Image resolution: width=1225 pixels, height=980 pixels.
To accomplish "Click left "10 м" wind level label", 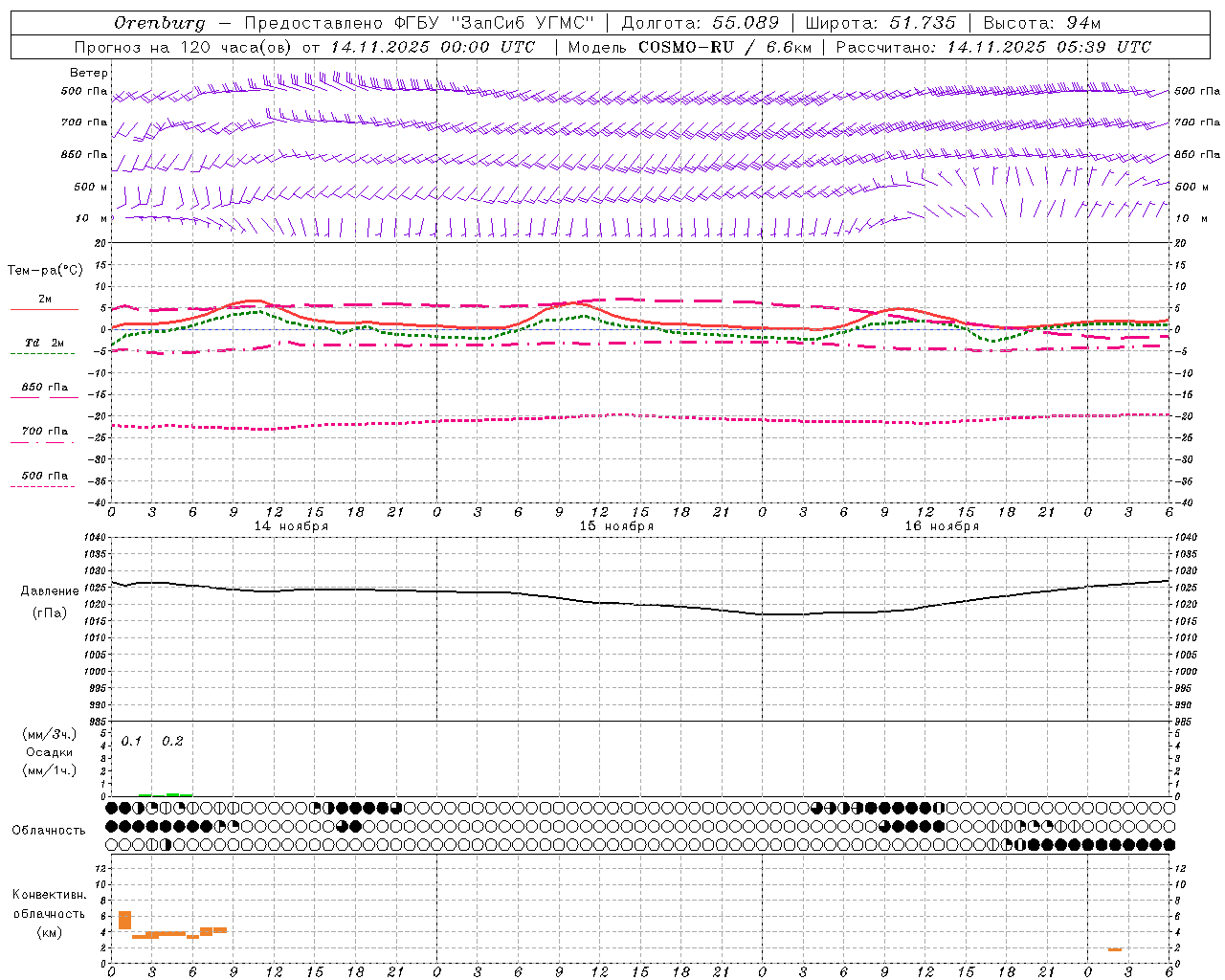I will tap(91, 218).
